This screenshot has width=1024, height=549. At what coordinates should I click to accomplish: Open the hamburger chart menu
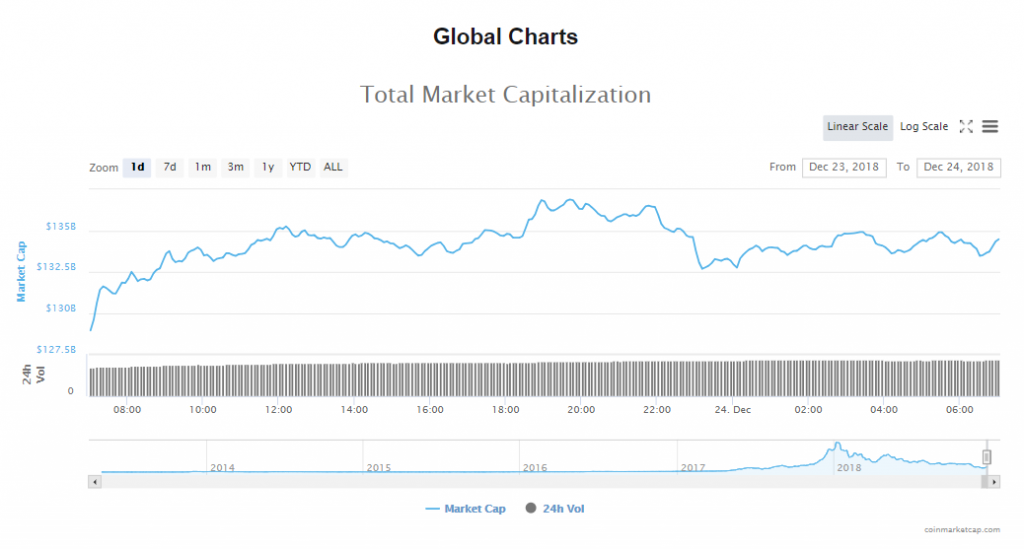pyautogui.click(x=990, y=127)
